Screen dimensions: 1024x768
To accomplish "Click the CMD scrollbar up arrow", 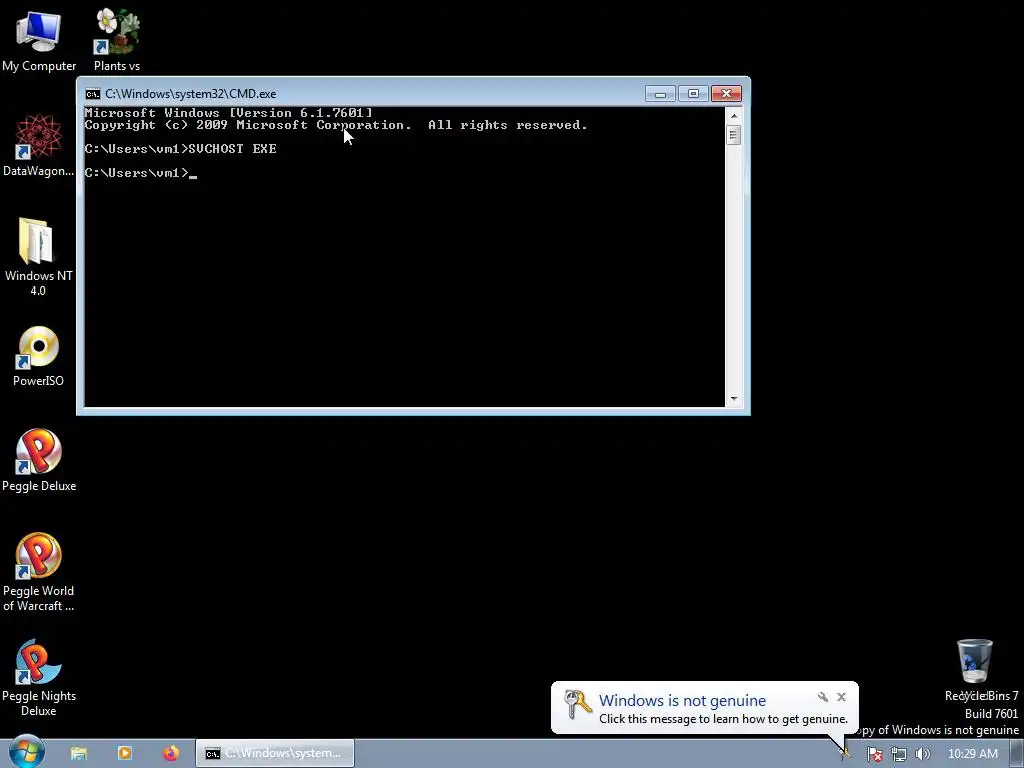I will 734,116.
